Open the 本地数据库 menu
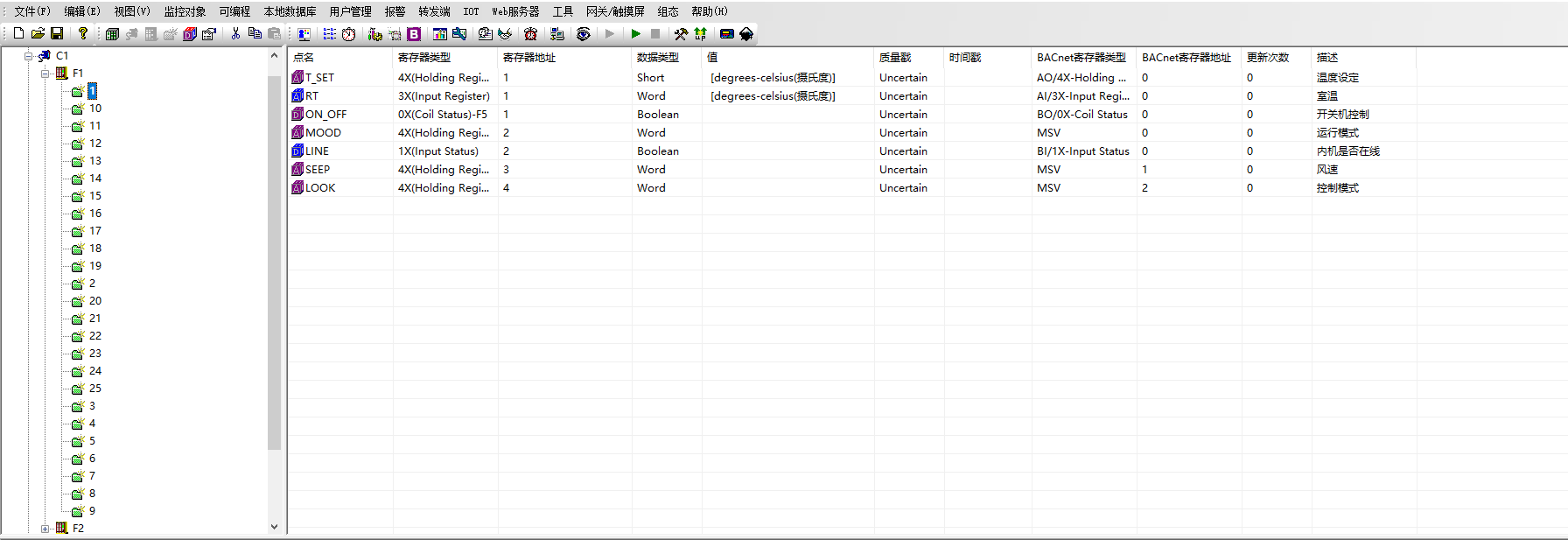The height and width of the screenshot is (540, 1568). (x=290, y=11)
